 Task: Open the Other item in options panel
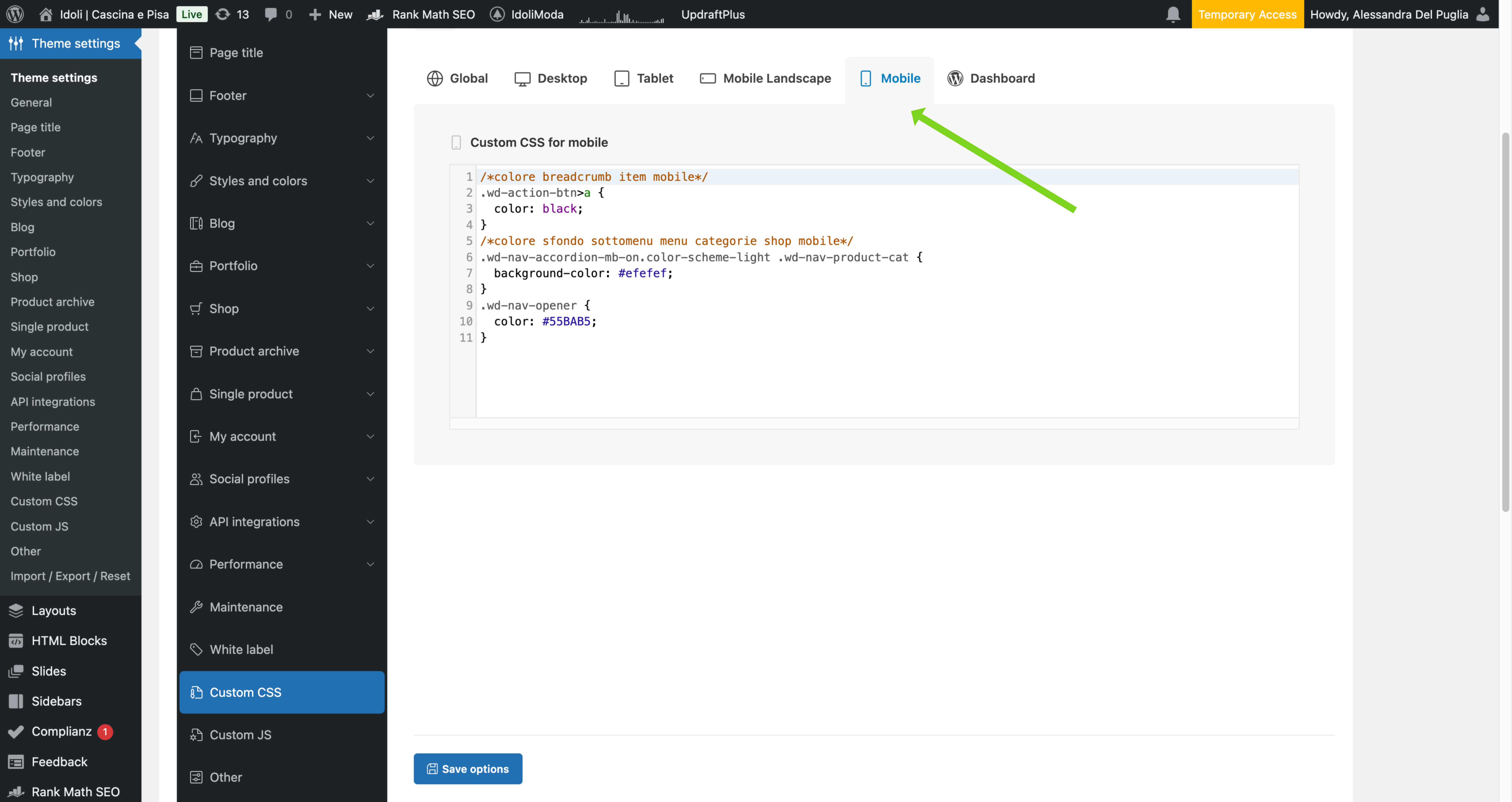(x=282, y=777)
